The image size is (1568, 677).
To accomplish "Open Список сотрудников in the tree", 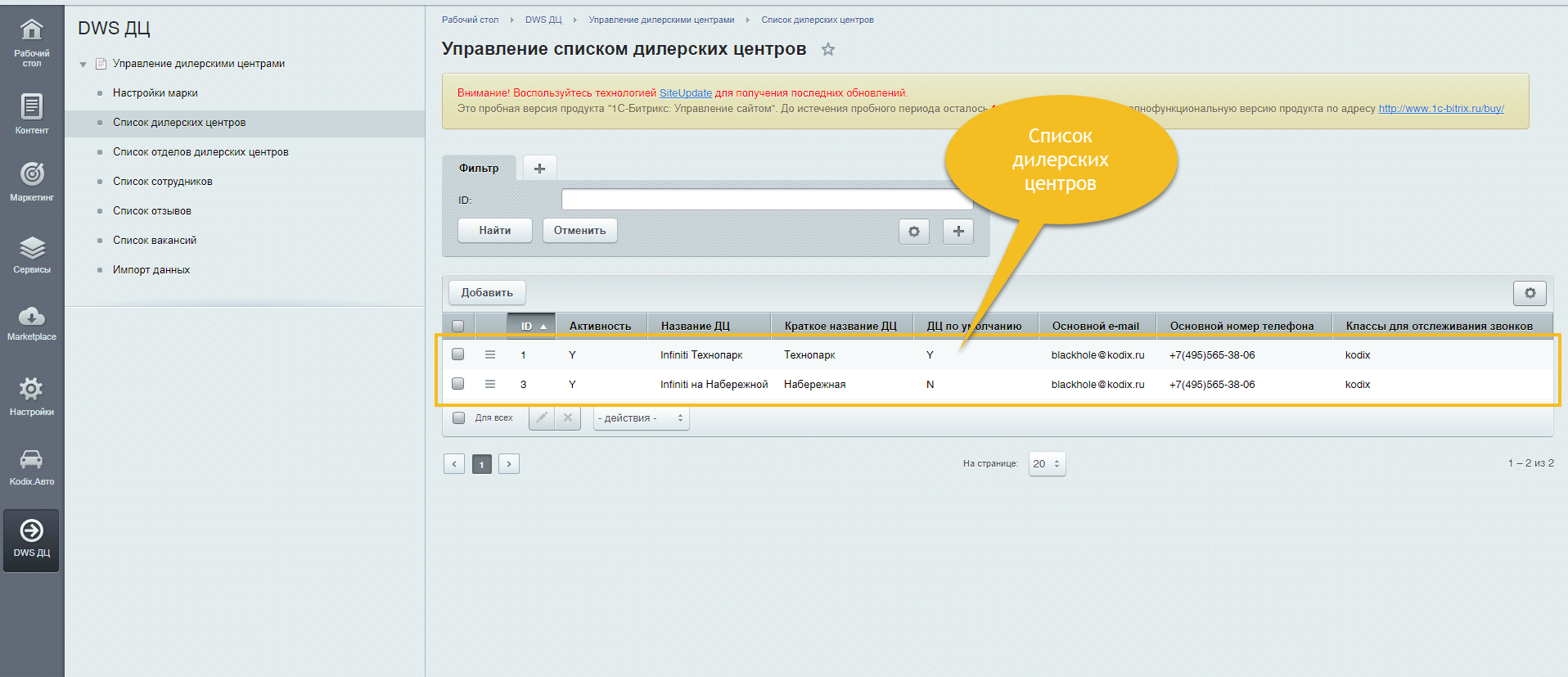I will coord(163,182).
